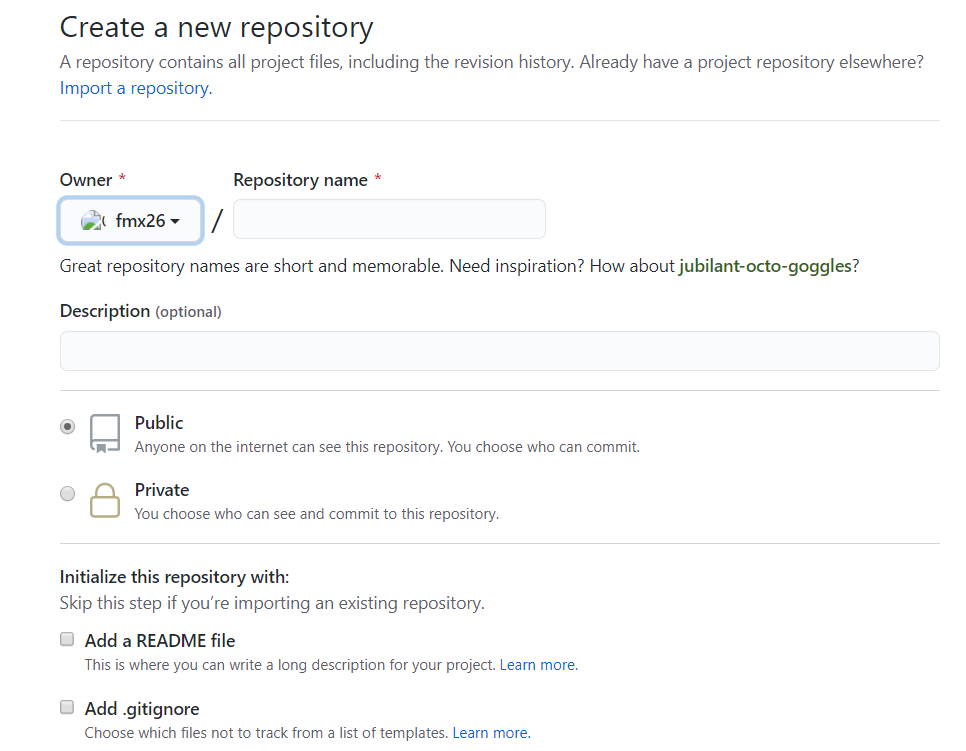Click the Private option label
This screenshot has height=751, width=966.
(x=162, y=490)
